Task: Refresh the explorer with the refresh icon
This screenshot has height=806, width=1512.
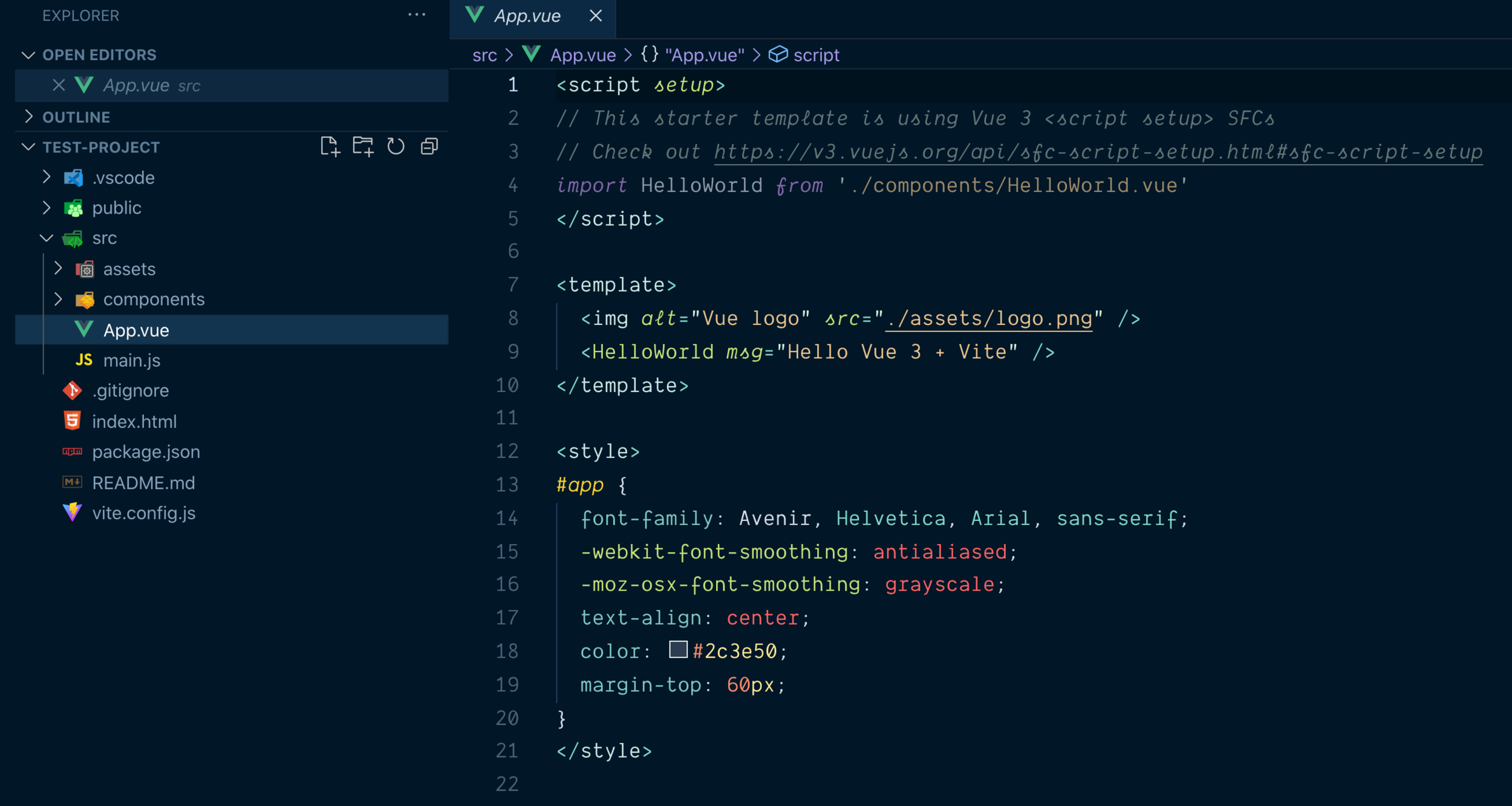Action: pos(396,146)
